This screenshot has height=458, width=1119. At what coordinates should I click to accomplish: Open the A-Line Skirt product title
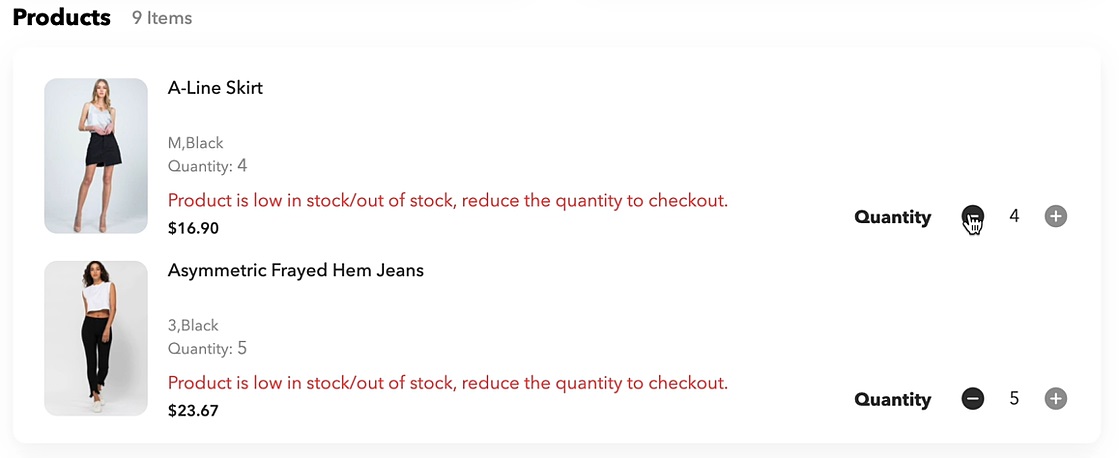click(x=216, y=88)
